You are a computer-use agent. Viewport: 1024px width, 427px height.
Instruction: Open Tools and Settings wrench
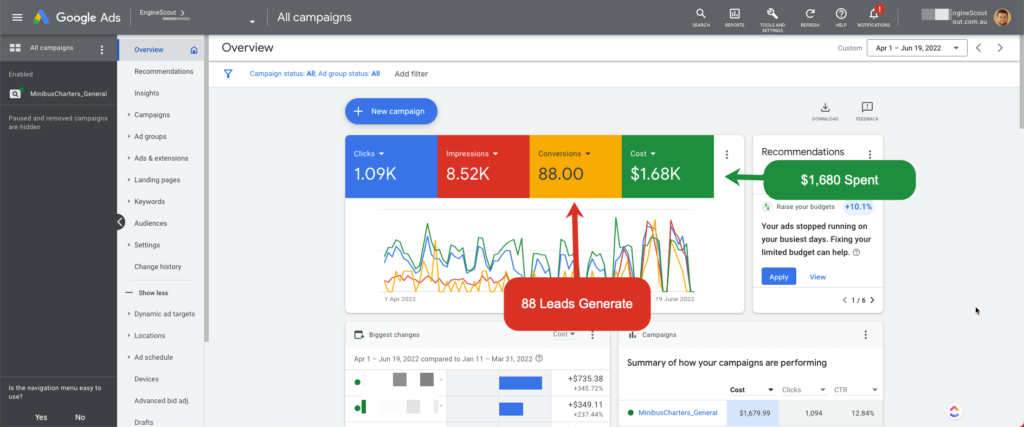point(772,15)
